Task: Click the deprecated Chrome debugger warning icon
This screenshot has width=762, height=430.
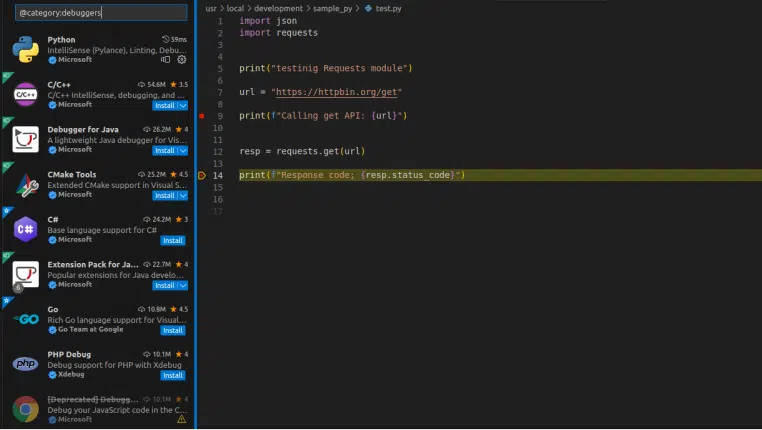Action: [181, 420]
